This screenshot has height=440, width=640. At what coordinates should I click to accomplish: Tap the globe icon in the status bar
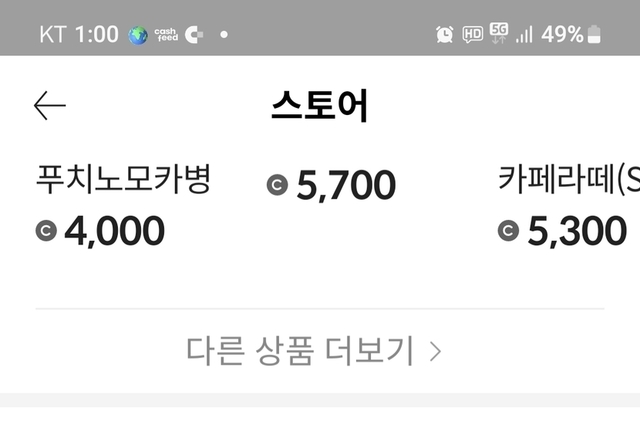pos(138,35)
